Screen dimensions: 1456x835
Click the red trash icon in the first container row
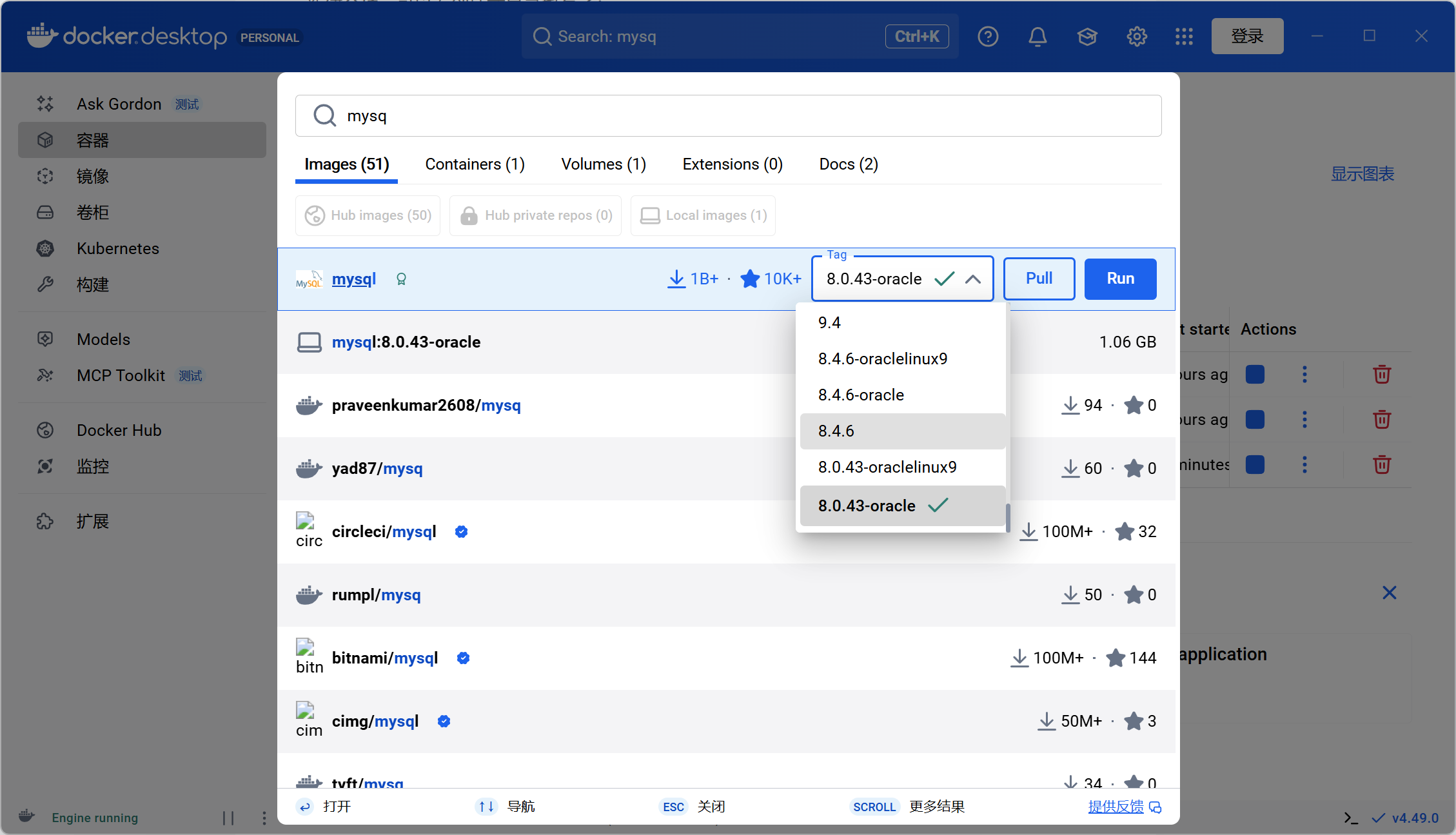point(1381,375)
